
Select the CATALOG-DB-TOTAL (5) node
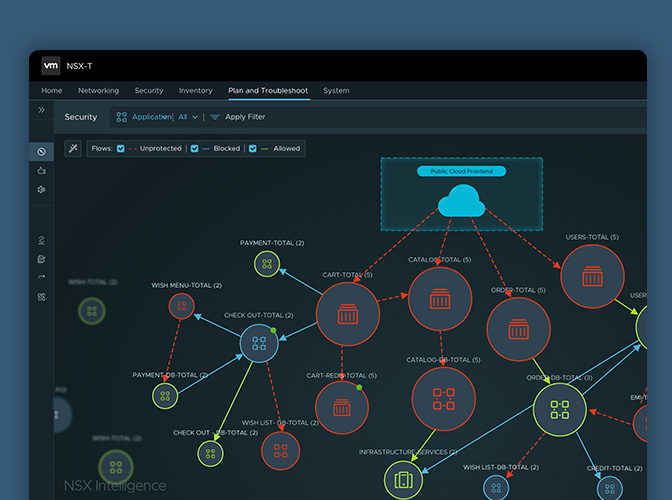pyautogui.click(x=444, y=399)
